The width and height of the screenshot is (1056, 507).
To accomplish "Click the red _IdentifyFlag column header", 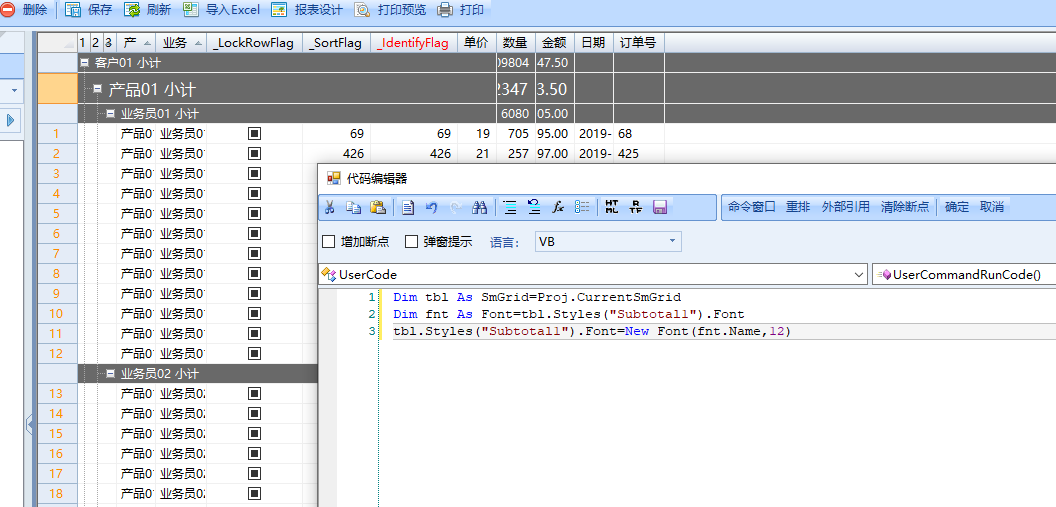I will pyautogui.click(x=414, y=43).
